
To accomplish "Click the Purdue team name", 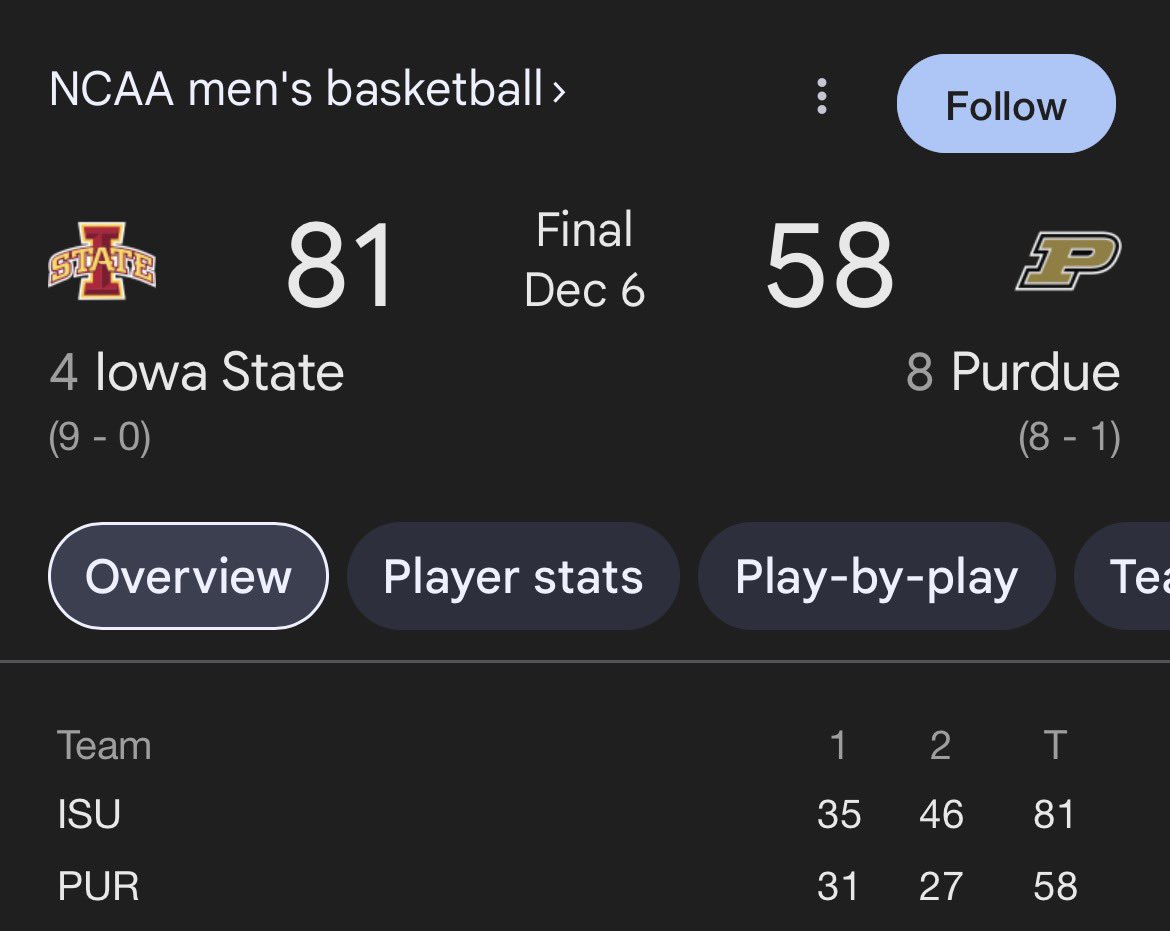I will (x=1036, y=372).
